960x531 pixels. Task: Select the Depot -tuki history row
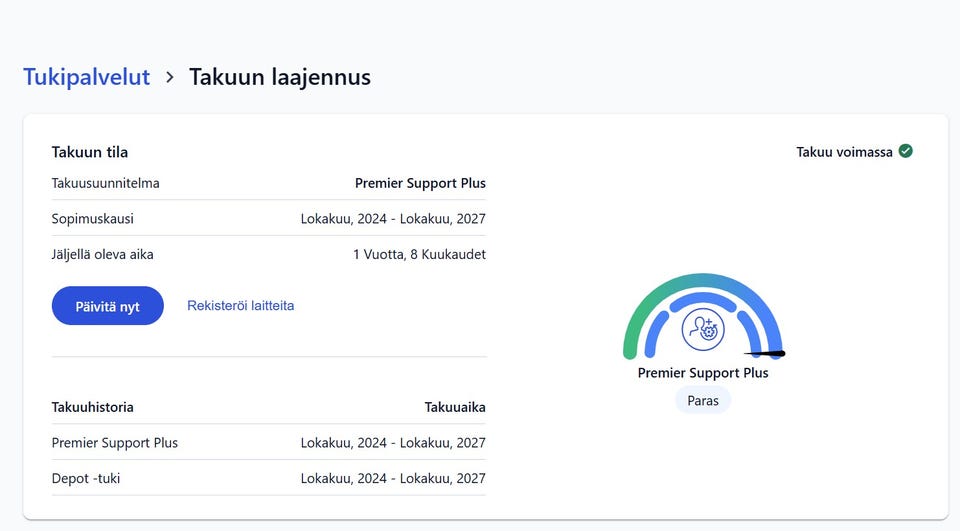click(x=268, y=479)
